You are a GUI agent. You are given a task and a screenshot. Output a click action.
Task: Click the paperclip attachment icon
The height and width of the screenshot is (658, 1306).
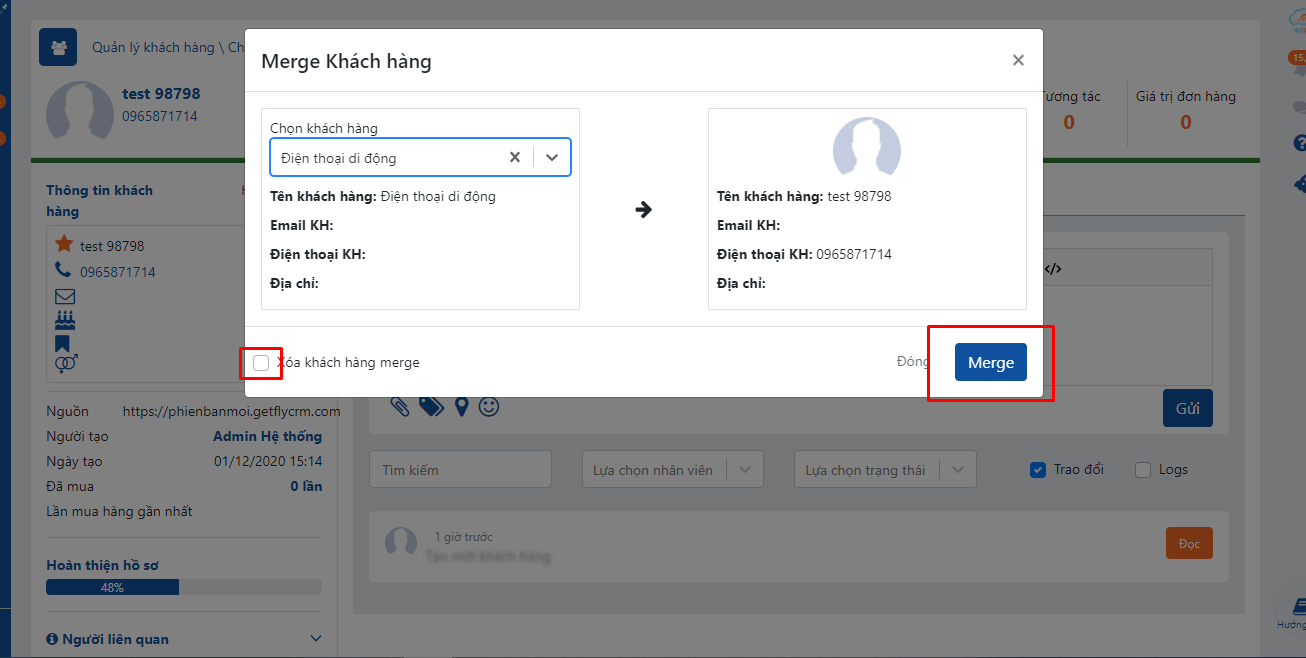tap(400, 407)
